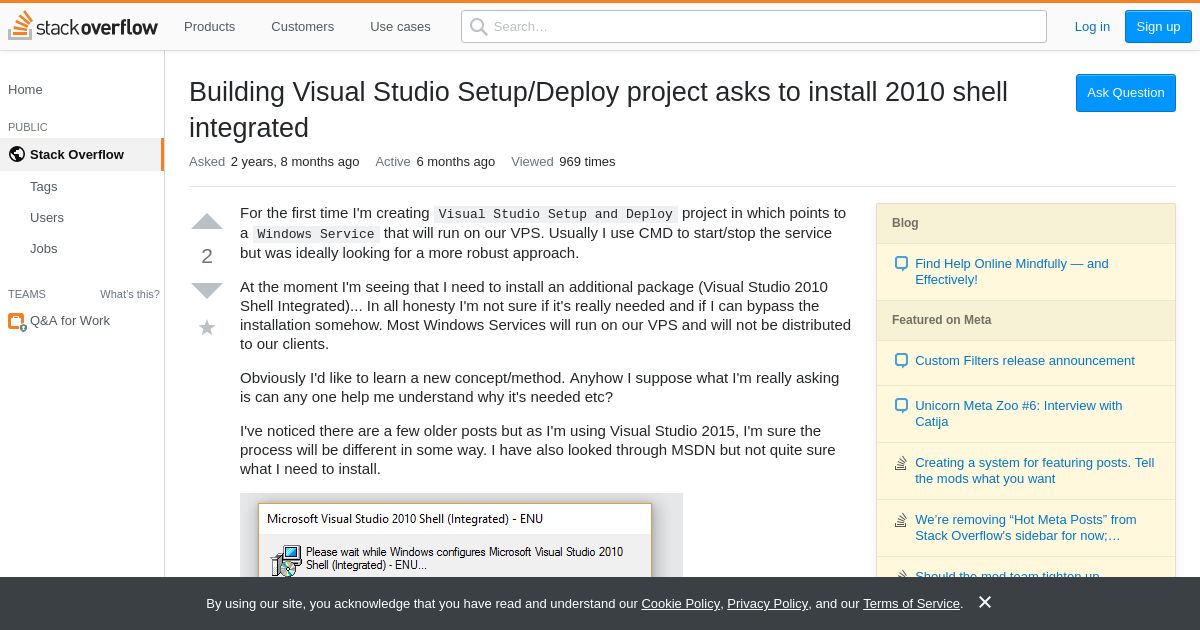Click the vote count 2

click(x=207, y=257)
